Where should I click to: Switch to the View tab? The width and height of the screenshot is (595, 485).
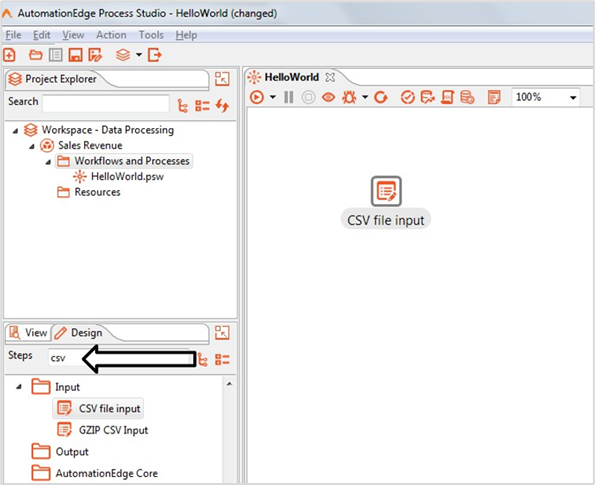click(x=28, y=333)
